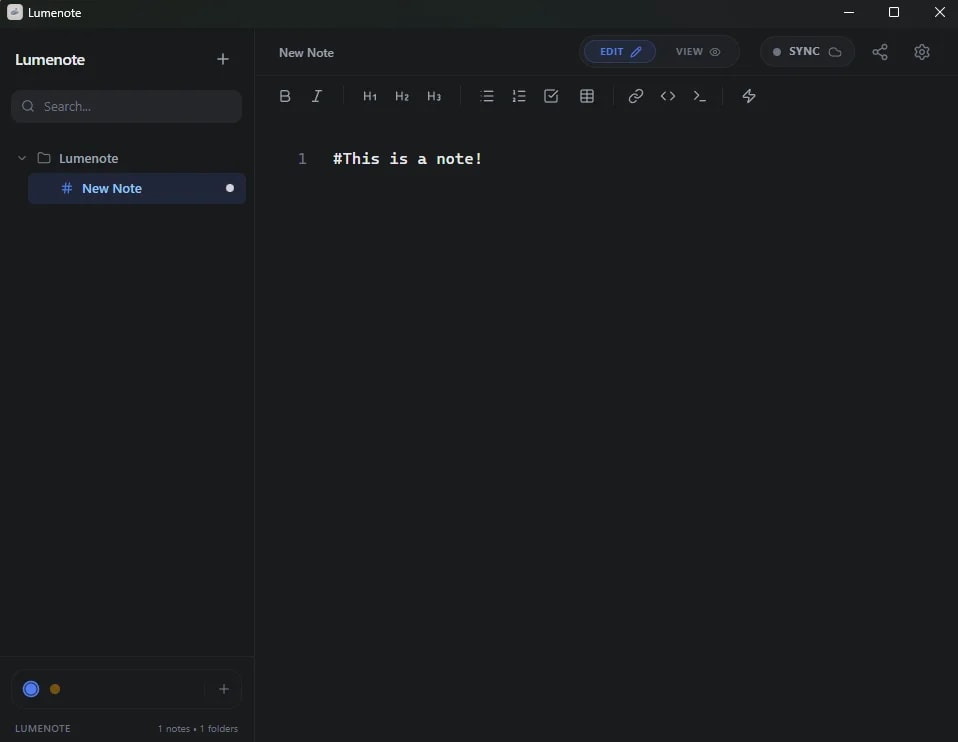Apply italic formatting from the toolbar

pos(317,95)
